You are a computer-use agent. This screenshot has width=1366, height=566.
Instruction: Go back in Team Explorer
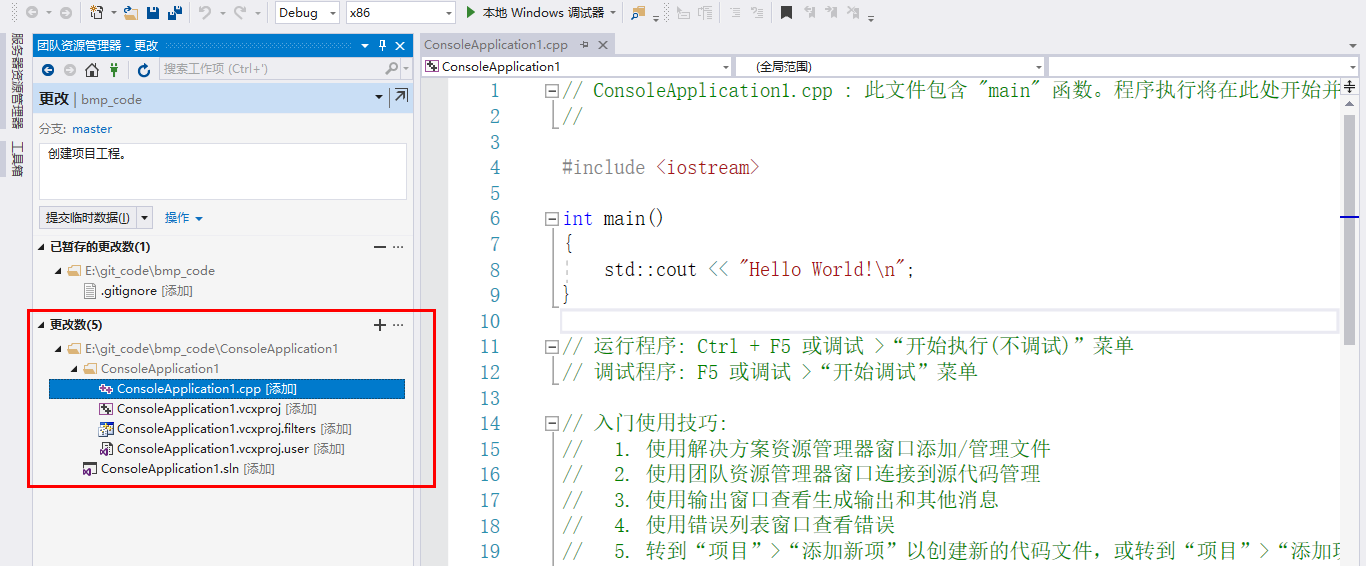[48, 70]
